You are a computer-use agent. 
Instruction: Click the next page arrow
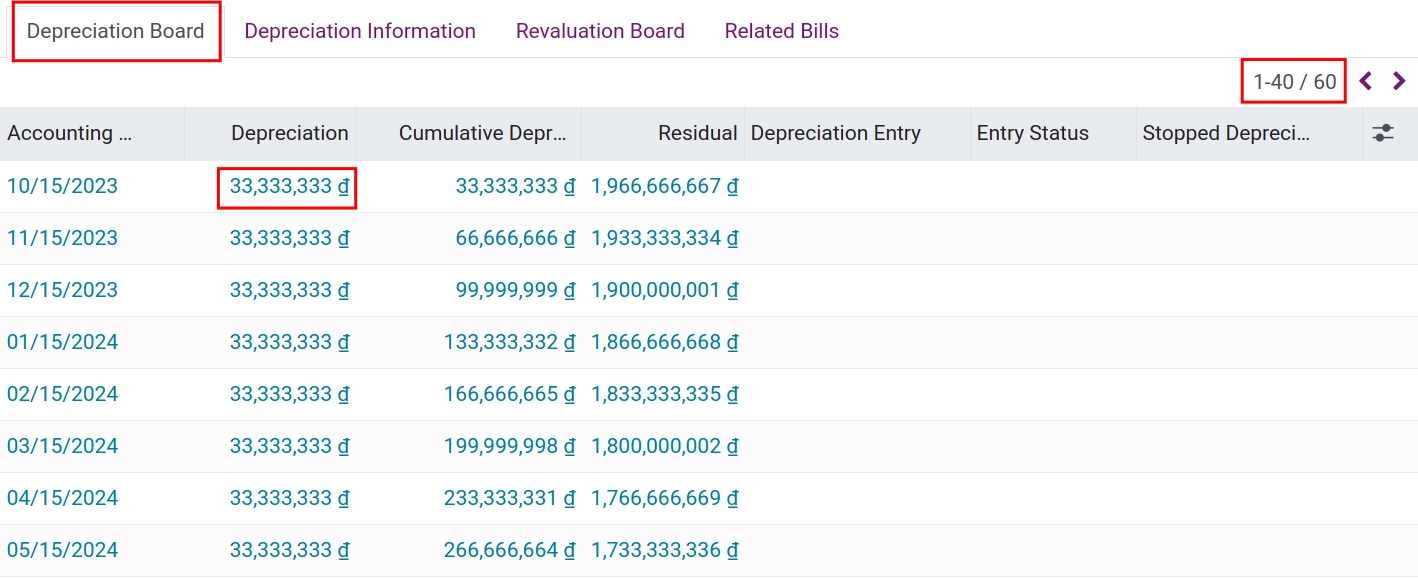pyautogui.click(x=1398, y=81)
